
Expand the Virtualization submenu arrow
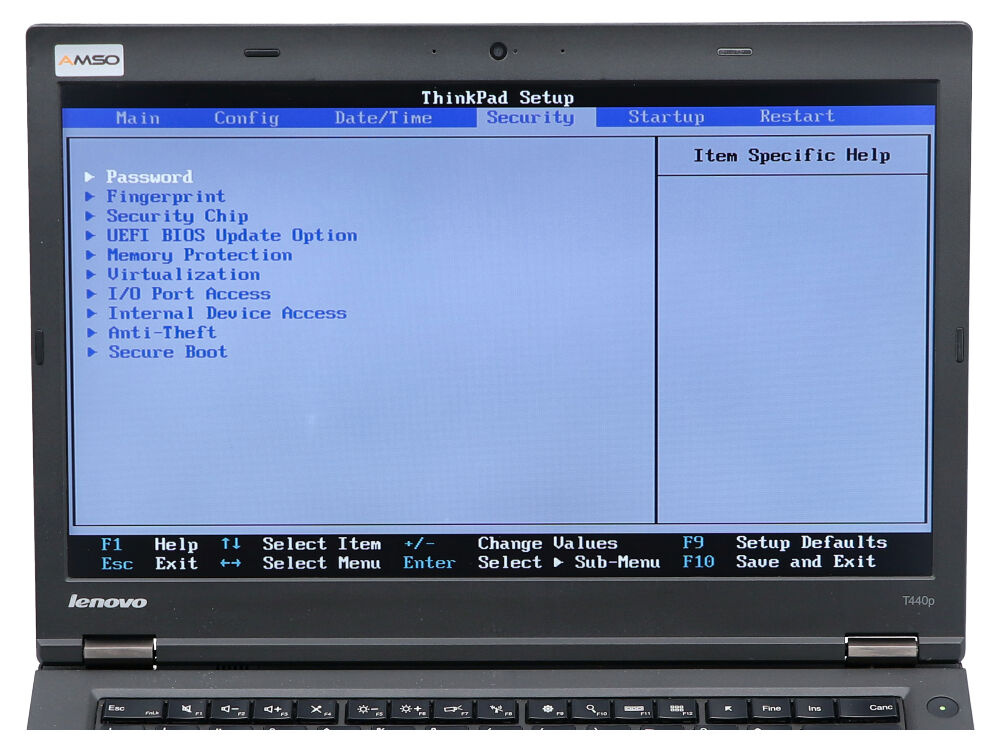(x=91, y=275)
